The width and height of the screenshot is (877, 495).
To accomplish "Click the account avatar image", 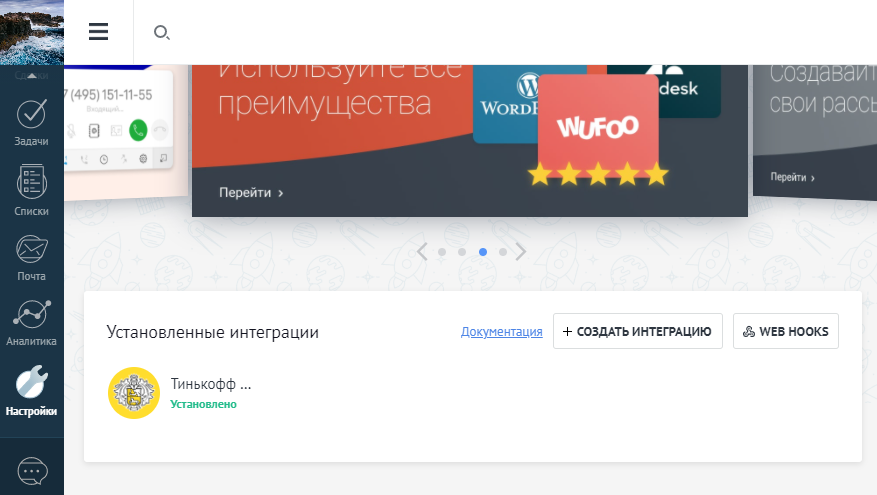I will (32, 32).
